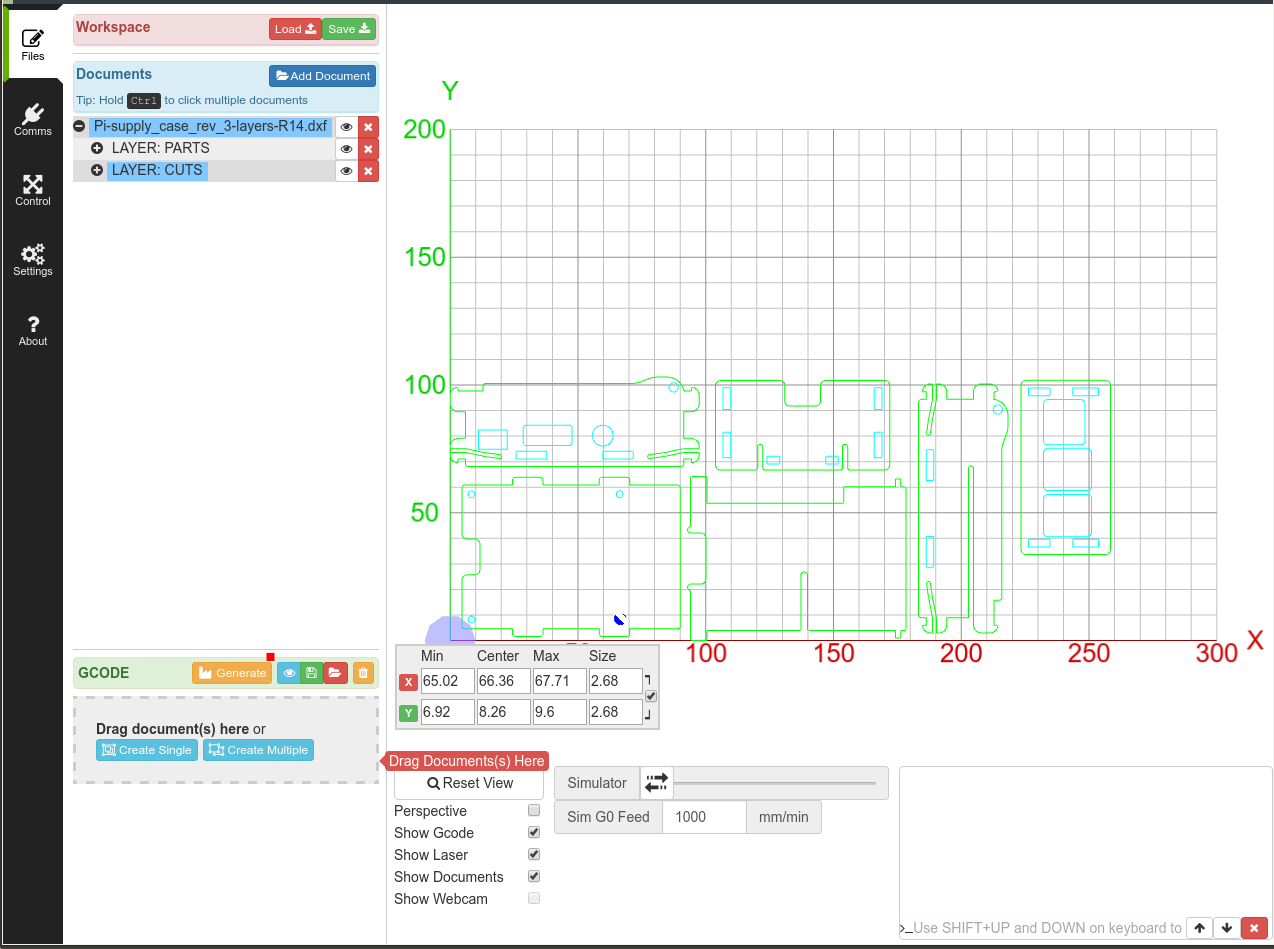The height and width of the screenshot is (949, 1274).
Task: Remove the Pi-supply_case dxf document
Action: click(368, 127)
